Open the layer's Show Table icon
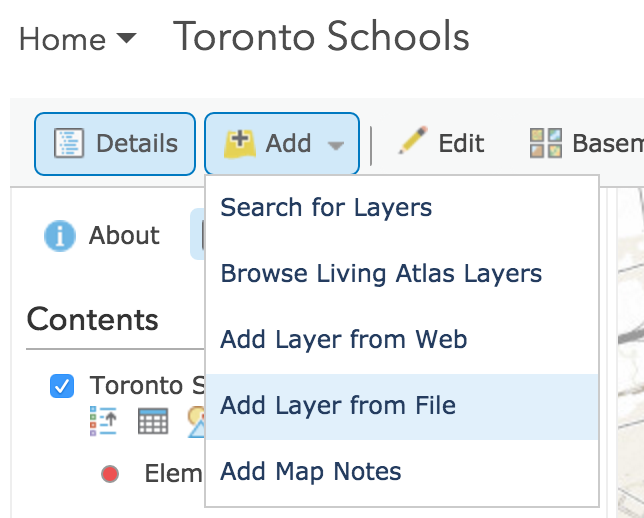 pyautogui.click(x=153, y=421)
